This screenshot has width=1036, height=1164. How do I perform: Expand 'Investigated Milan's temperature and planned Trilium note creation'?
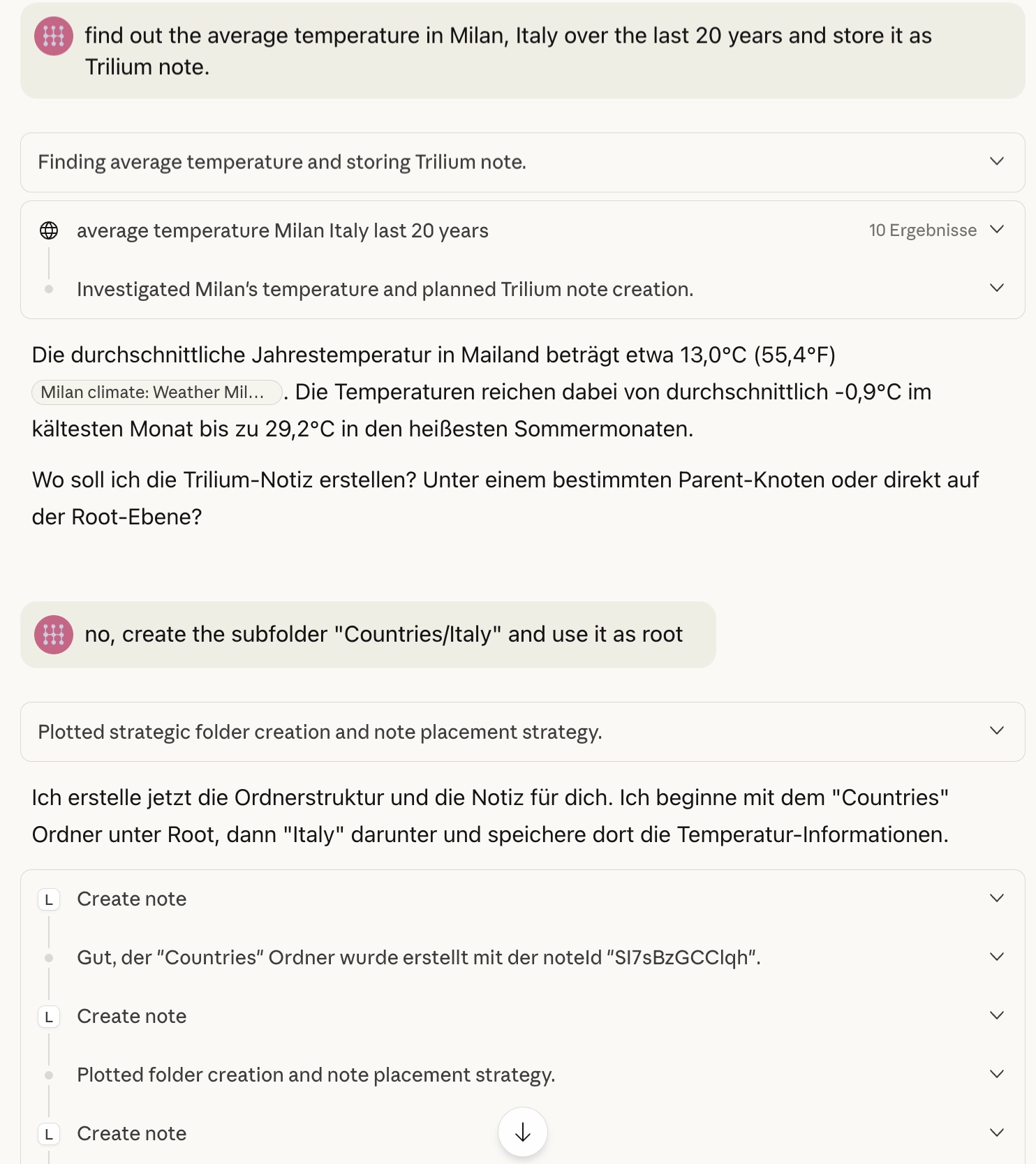(x=997, y=289)
